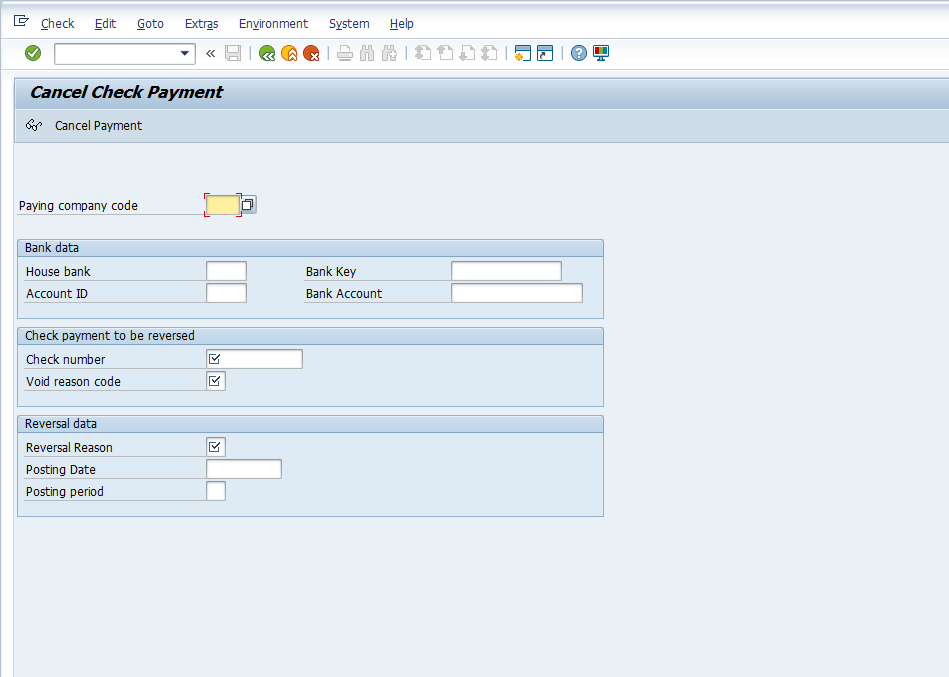Screen dimensions: 949x677
Task: Open the Help menu
Action: [x=402, y=24]
